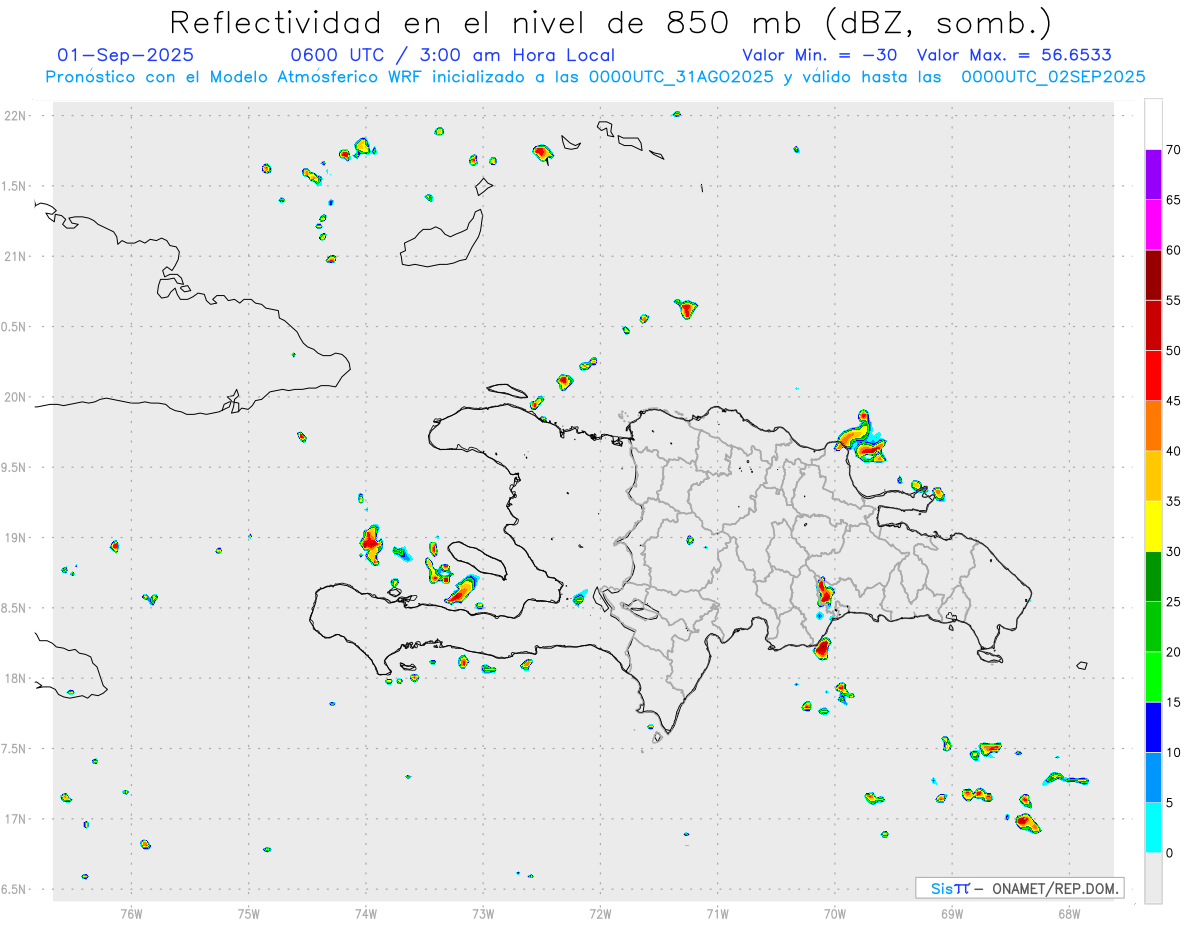Click the colorbar value label "50"

(1173, 351)
